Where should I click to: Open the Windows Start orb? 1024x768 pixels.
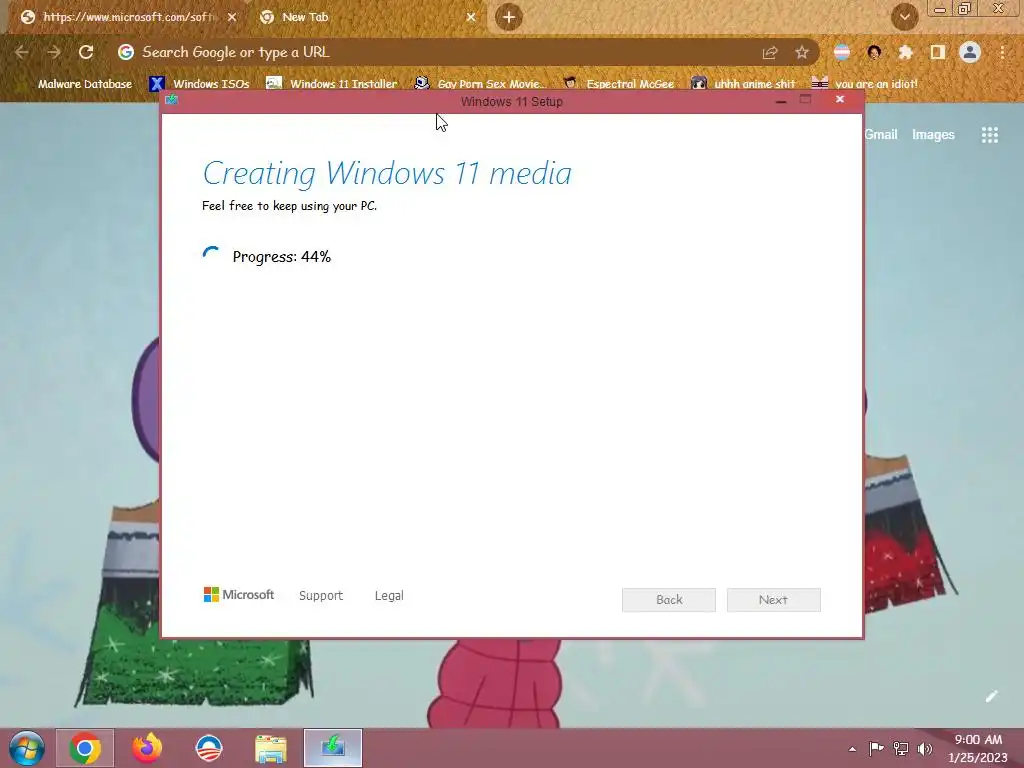click(x=27, y=748)
